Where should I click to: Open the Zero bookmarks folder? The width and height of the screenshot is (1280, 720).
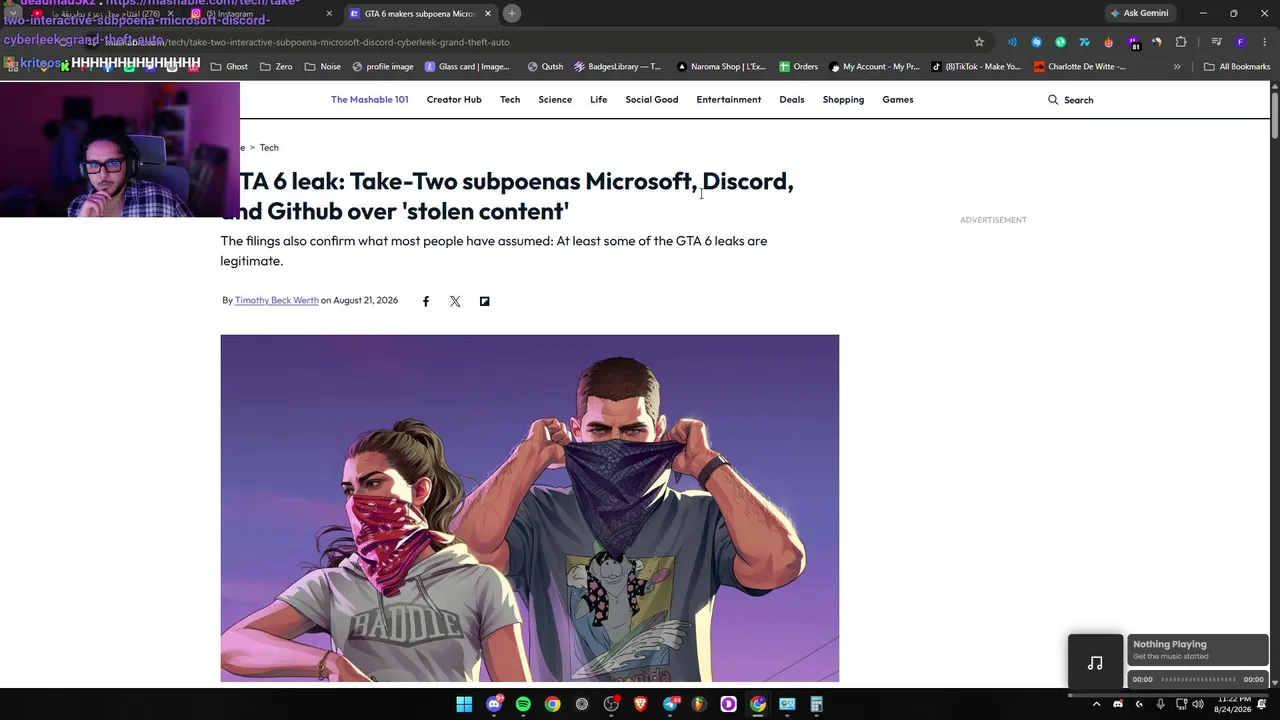pyautogui.click(x=276, y=67)
